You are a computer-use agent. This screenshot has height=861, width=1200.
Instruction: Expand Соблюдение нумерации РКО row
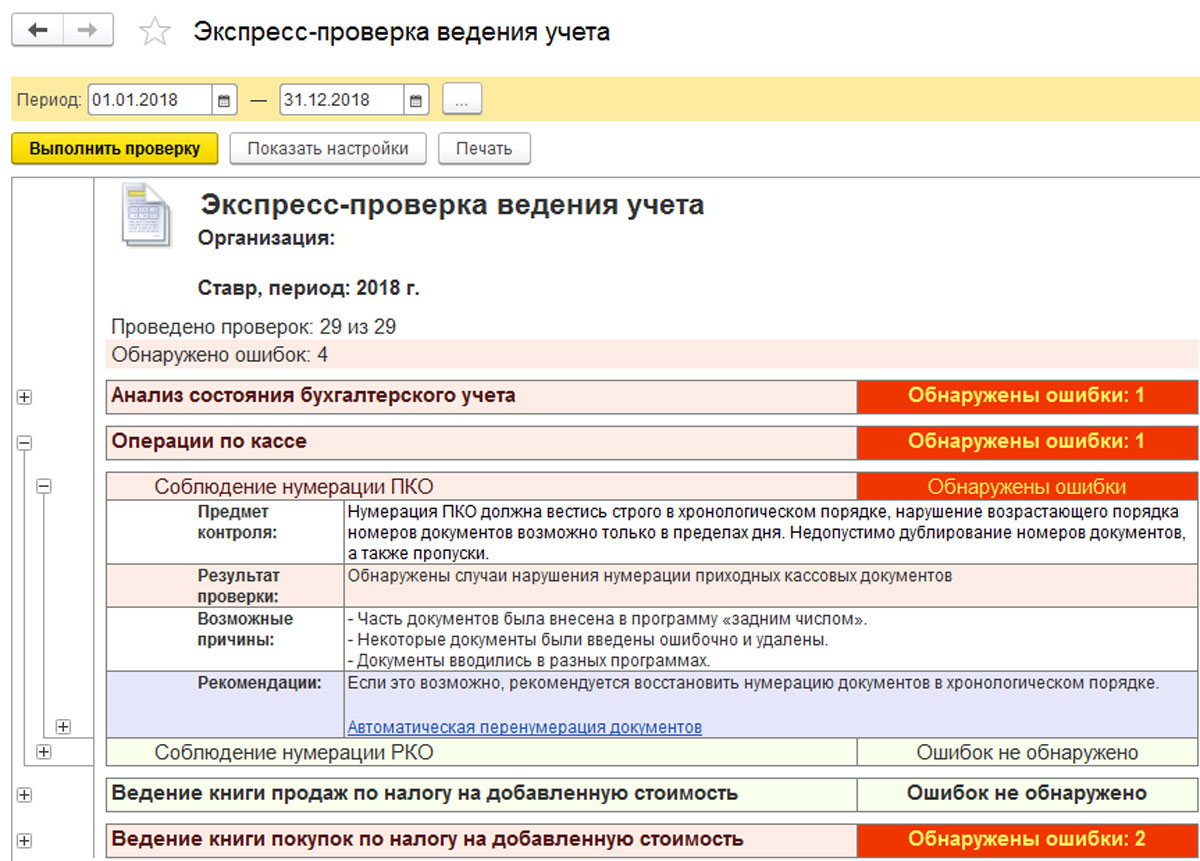(x=44, y=751)
